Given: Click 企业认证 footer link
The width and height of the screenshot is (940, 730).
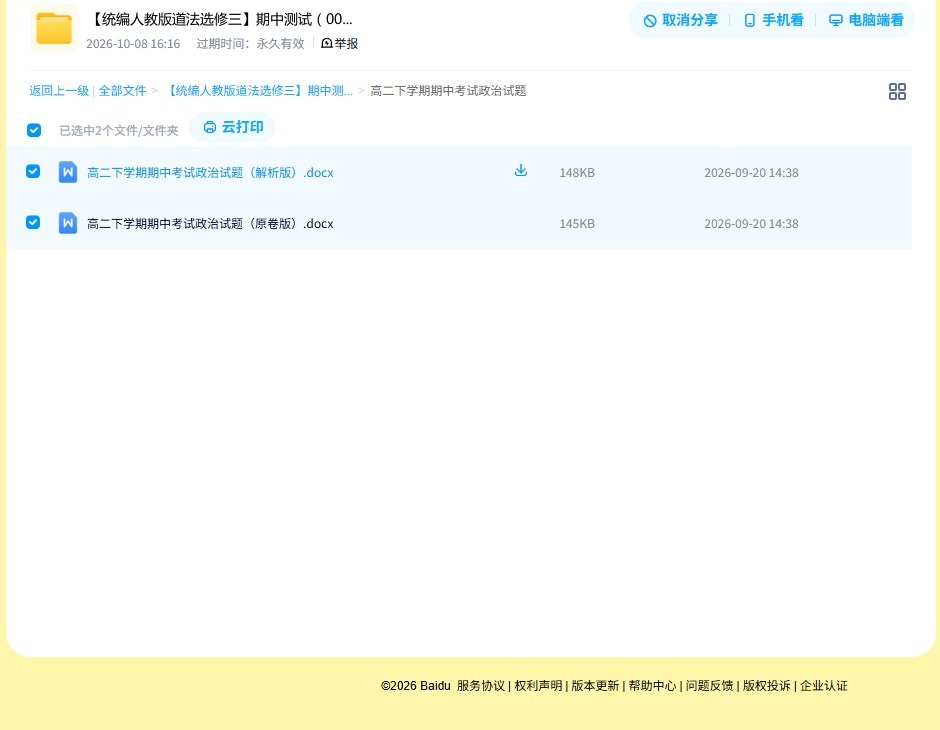Looking at the screenshot, I should (824, 686).
